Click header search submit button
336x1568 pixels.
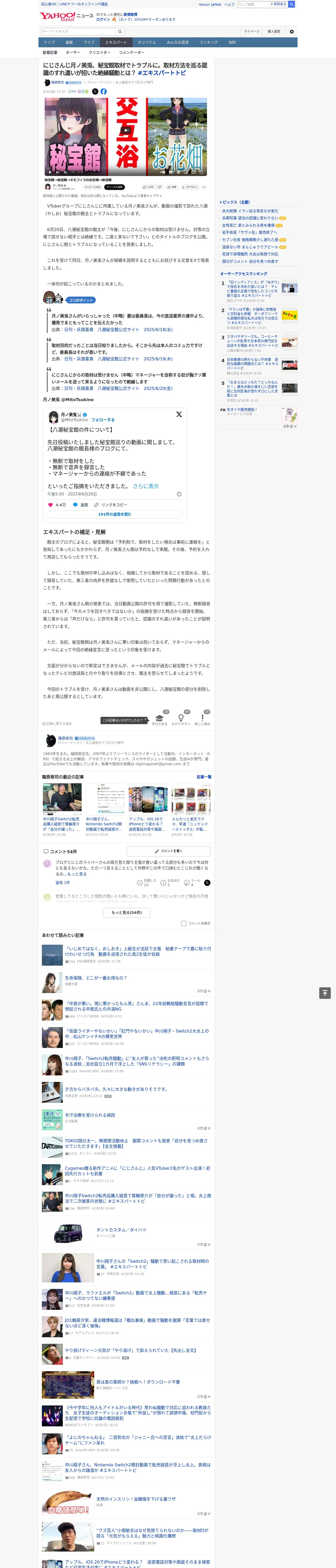coord(292,4)
